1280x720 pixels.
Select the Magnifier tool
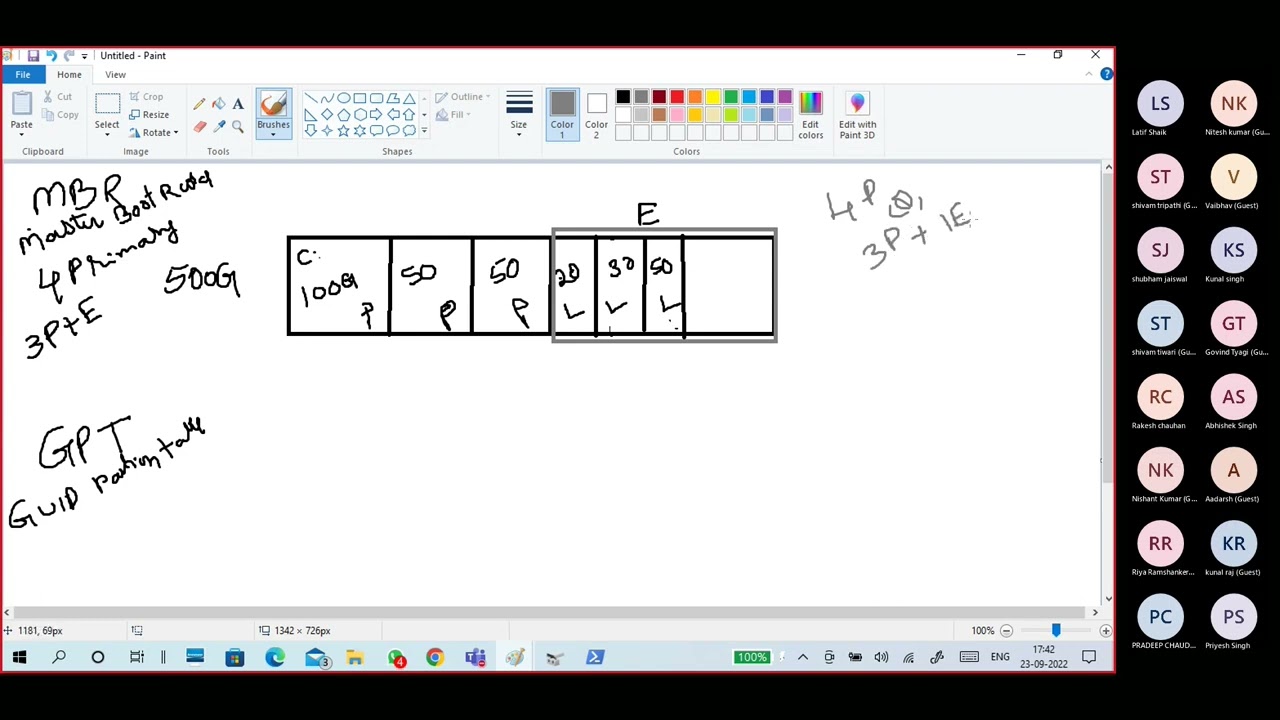(238, 126)
